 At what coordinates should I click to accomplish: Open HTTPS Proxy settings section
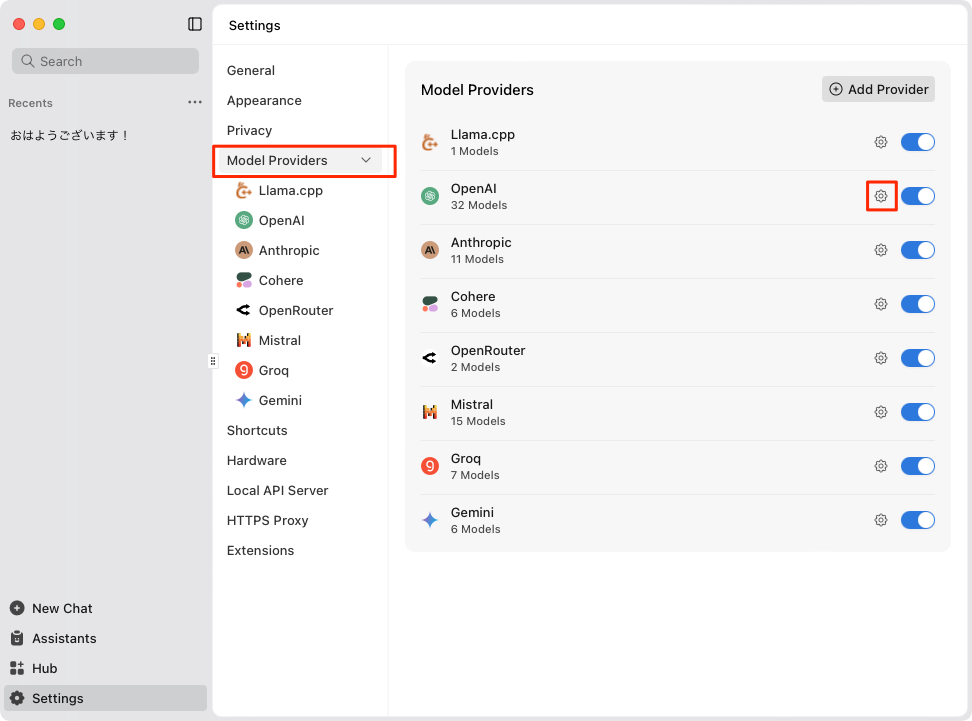267,520
